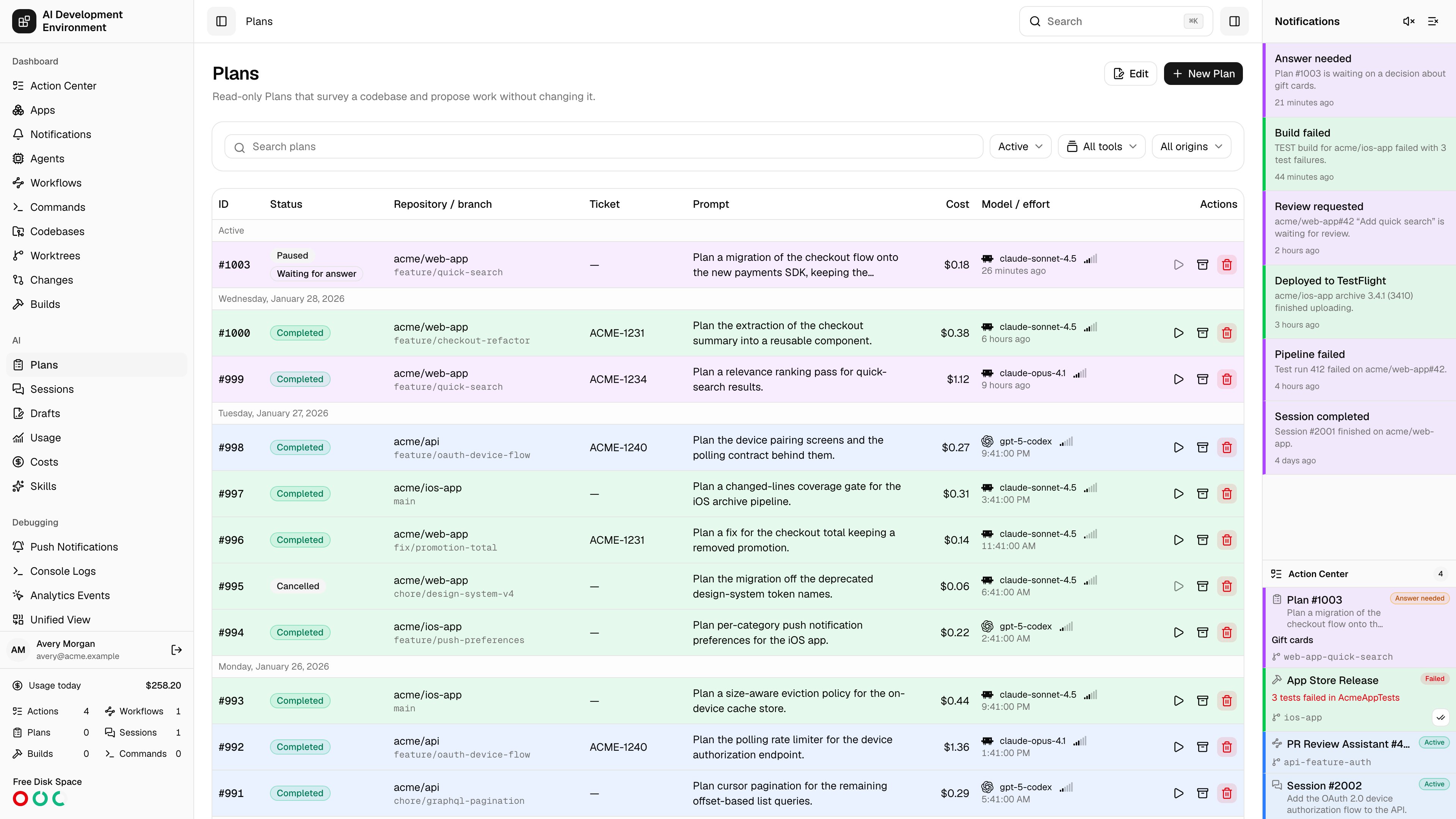The height and width of the screenshot is (819, 1456).
Task: Open the Build failed notification
Action: [1359, 154]
